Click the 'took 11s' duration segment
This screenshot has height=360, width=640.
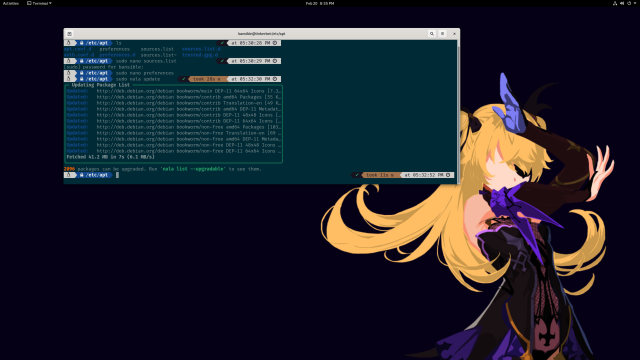point(380,175)
